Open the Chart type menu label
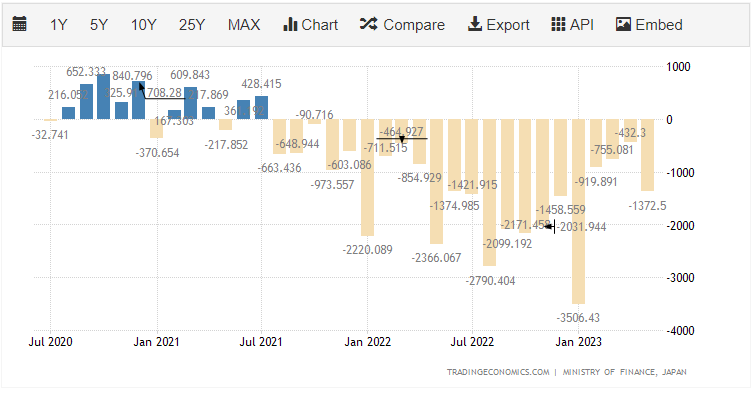The image size is (756, 394). pos(319,25)
